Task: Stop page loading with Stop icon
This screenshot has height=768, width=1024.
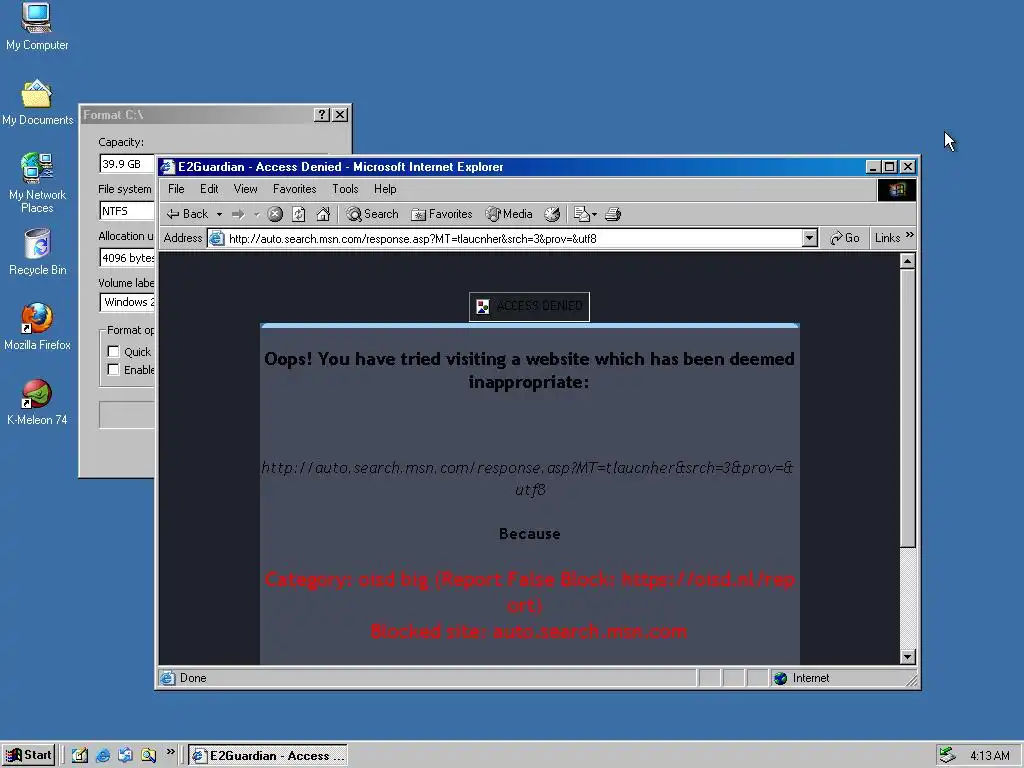Action: tap(275, 214)
